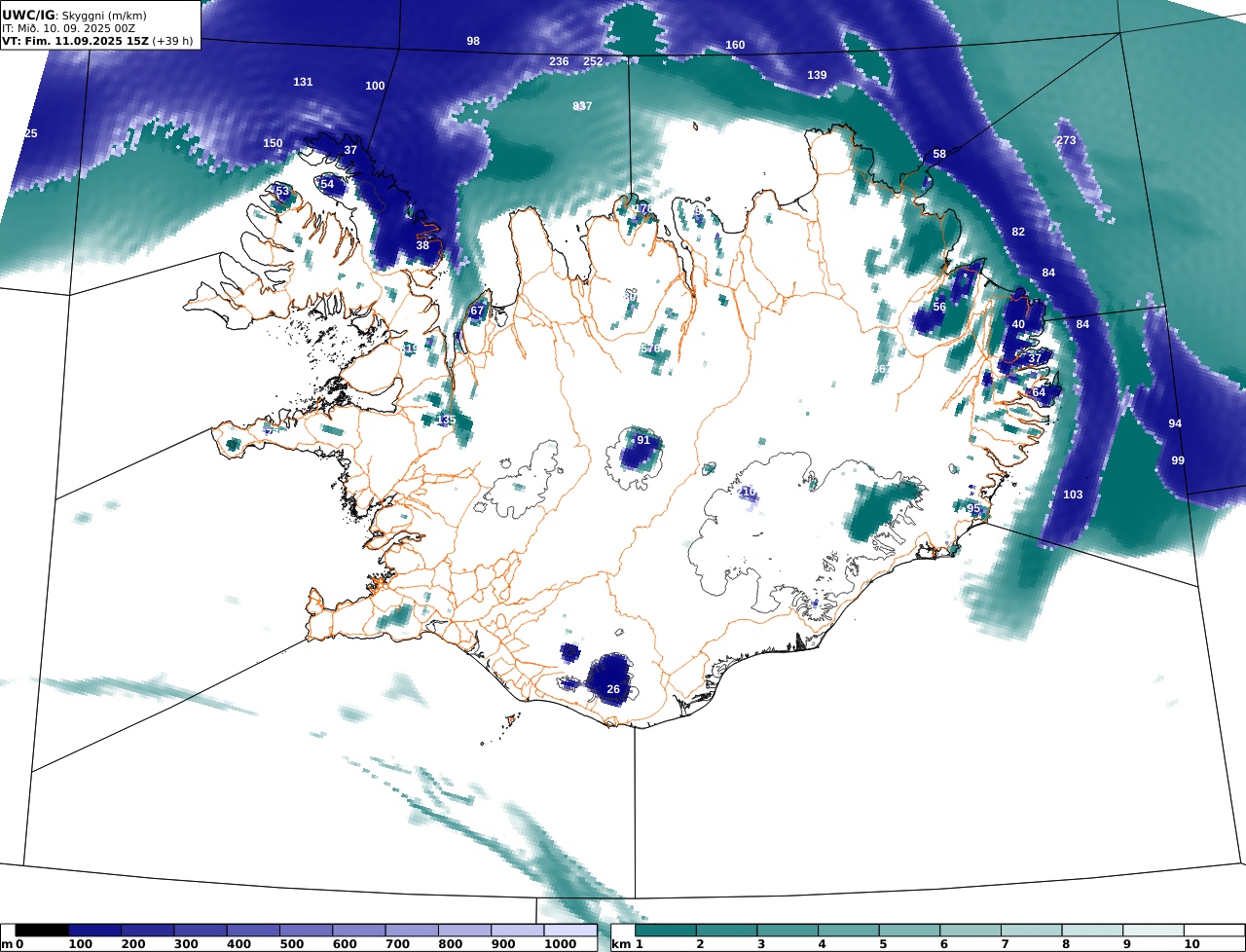Select the value 53 in the Westfjords
Image resolution: width=1246 pixels, height=952 pixels.
(x=282, y=191)
